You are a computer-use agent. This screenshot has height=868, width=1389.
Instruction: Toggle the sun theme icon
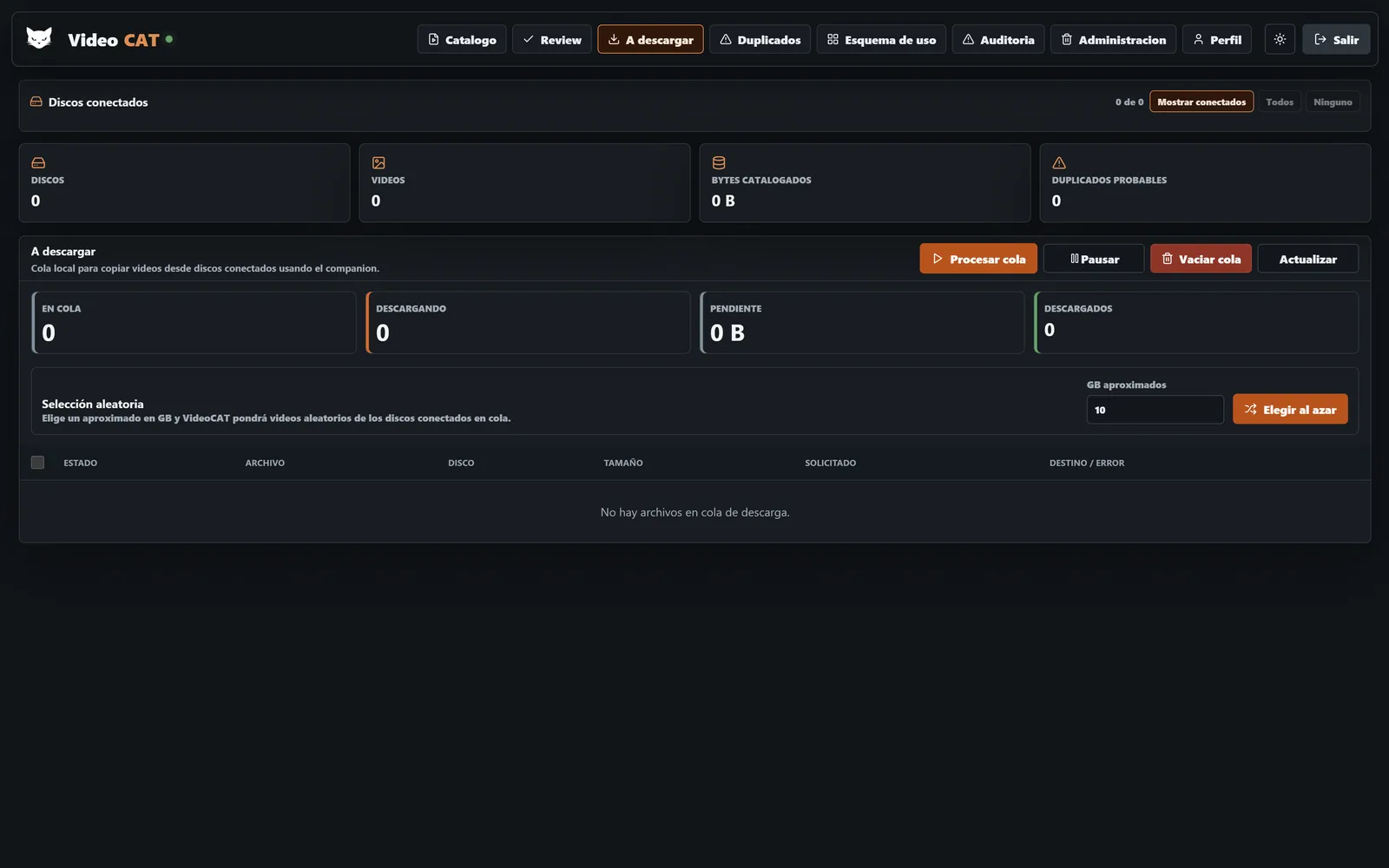pyautogui.click(x=1280, y=39)
